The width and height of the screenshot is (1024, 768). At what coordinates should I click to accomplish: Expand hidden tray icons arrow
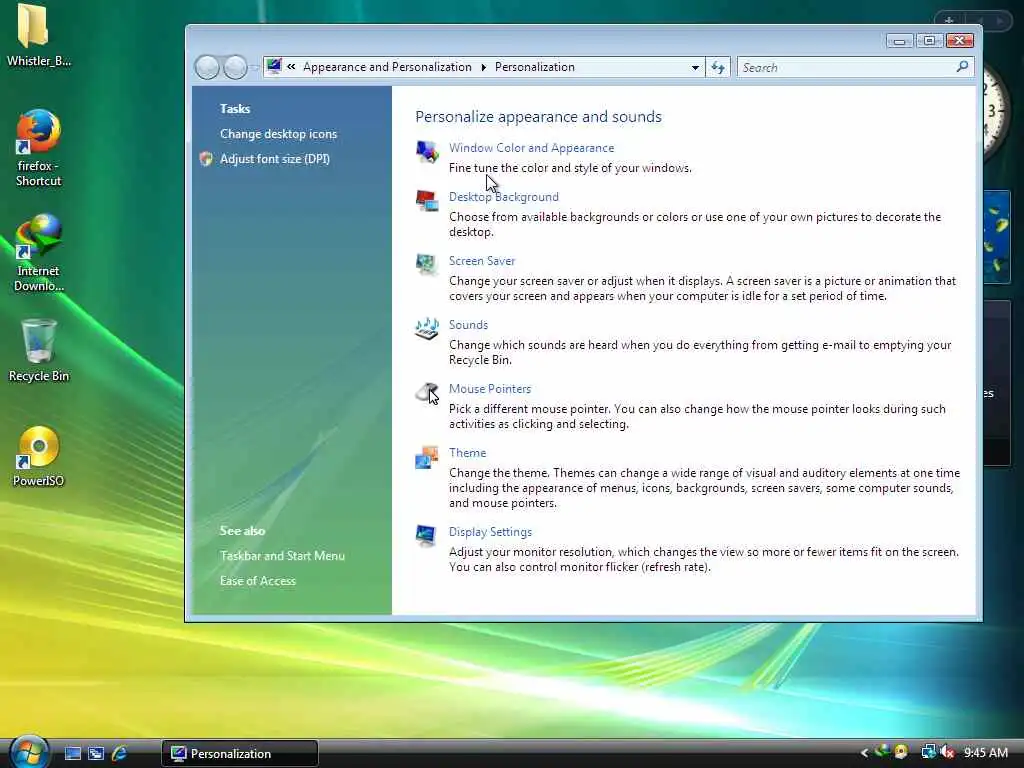(865, 753)
